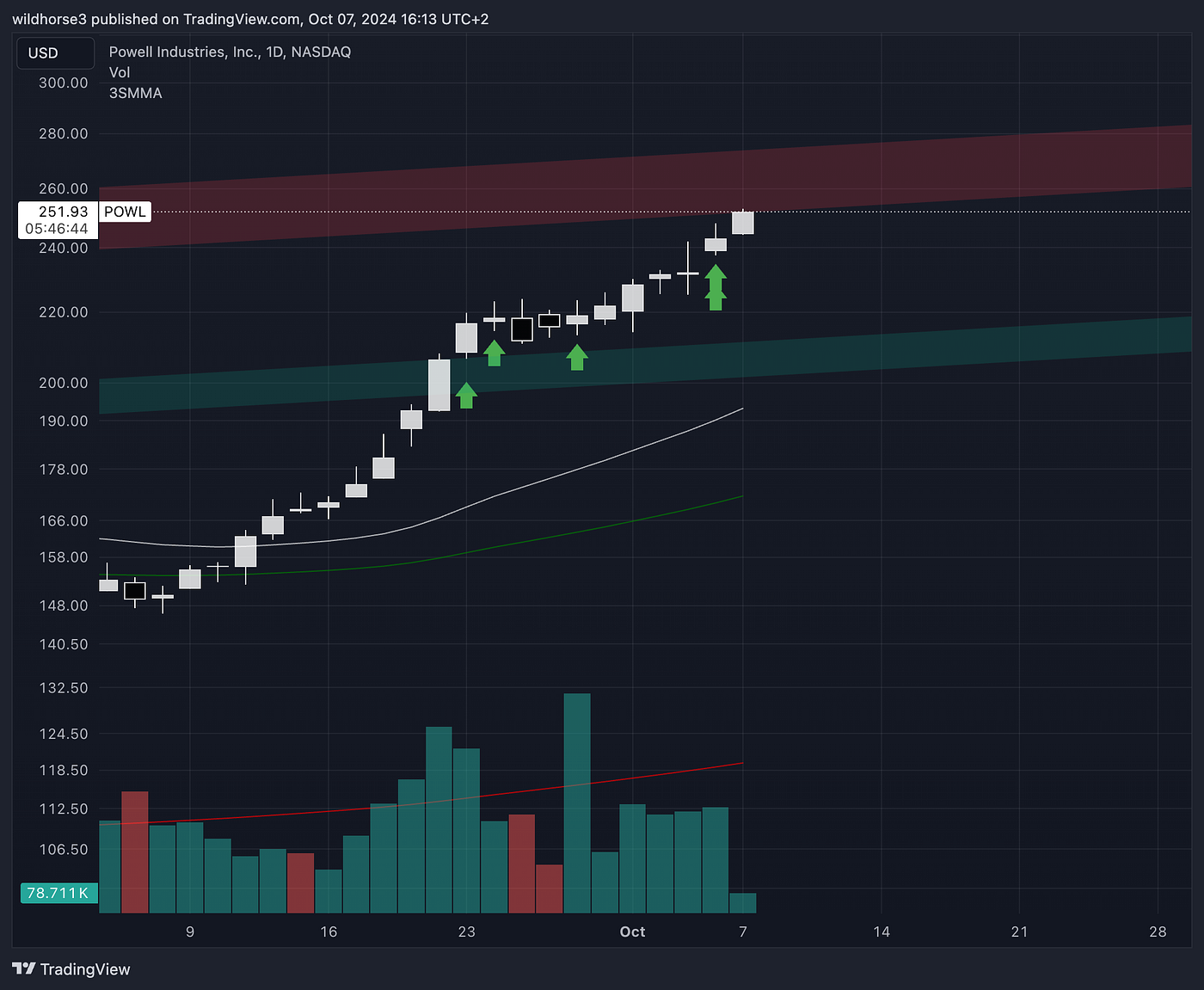Click the latest candle at 251.93
This screenshot has height=990, width=1204.
click(743, 222)
